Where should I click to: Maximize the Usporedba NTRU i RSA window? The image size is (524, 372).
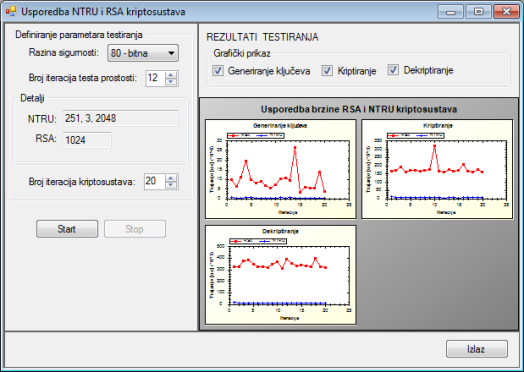478,12
